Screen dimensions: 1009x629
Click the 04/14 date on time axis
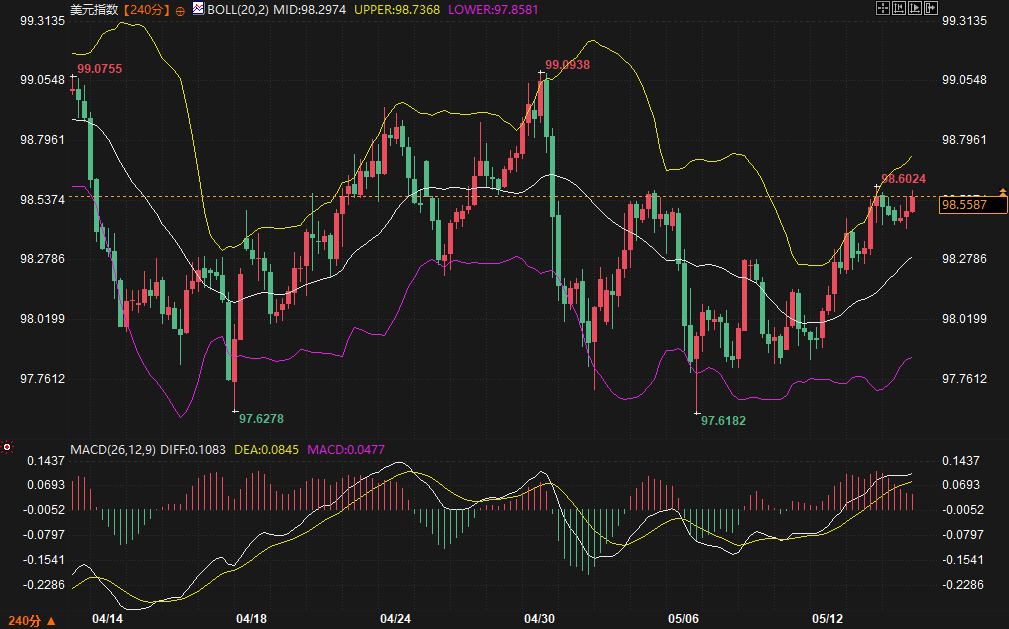107,619
